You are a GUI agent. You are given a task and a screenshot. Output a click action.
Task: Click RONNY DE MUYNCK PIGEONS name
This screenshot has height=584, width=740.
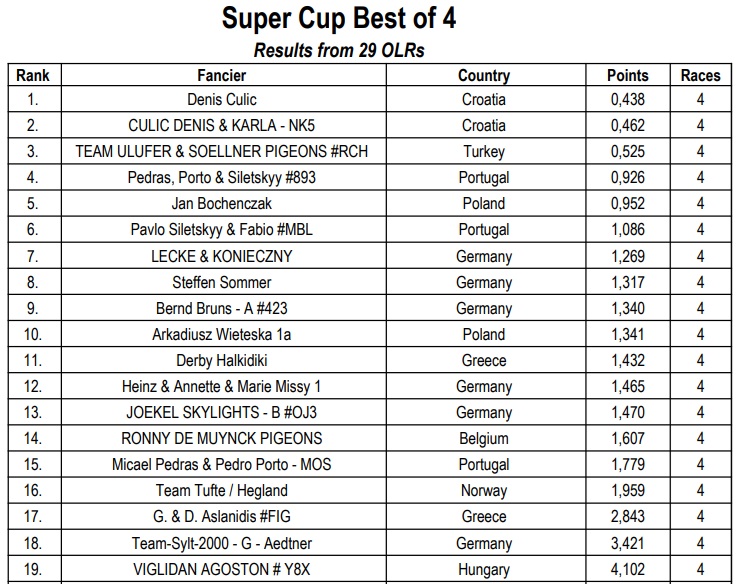pyautogui.click(x=222, y=438)
